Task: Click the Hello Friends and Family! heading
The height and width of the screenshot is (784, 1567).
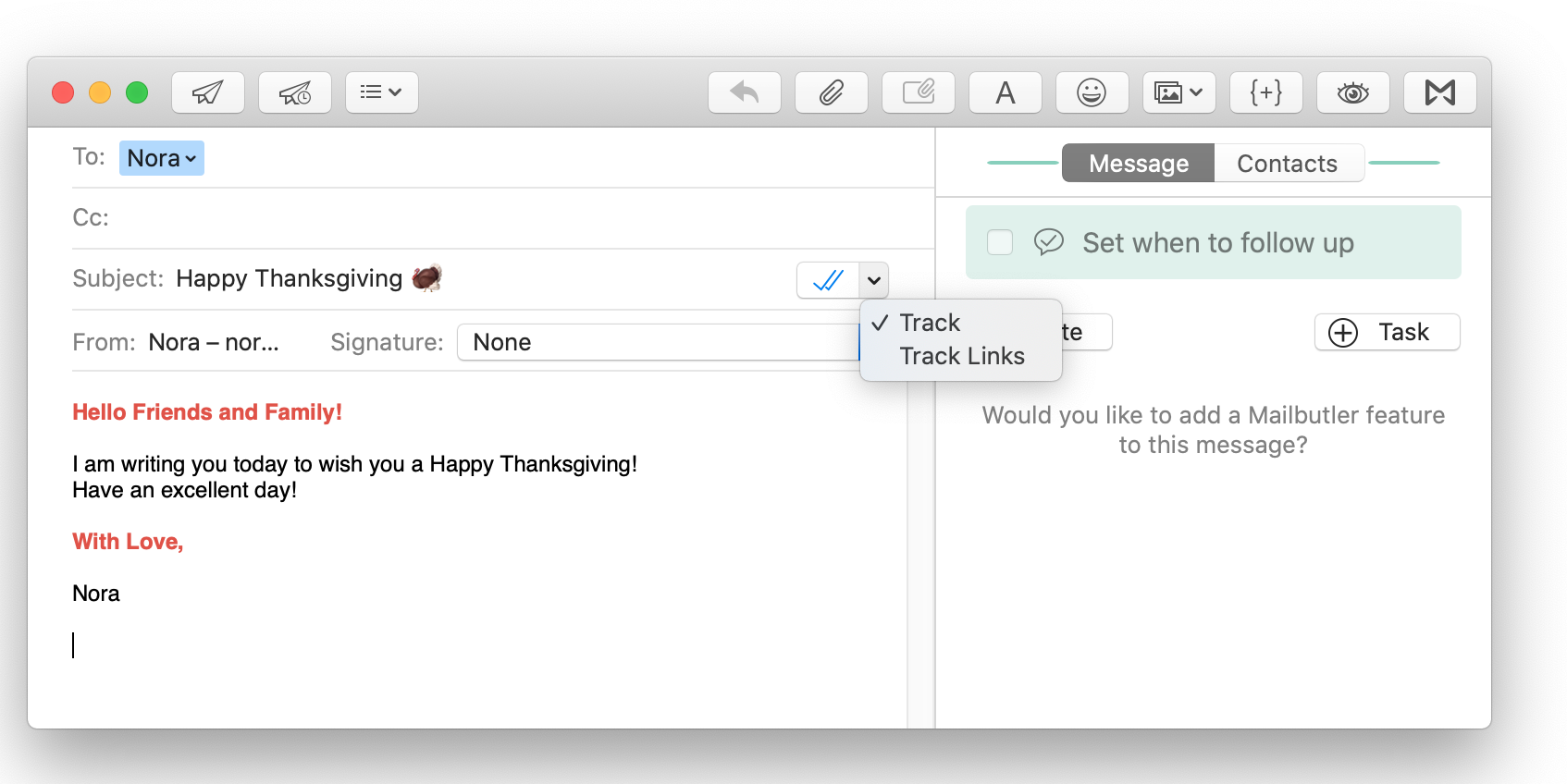Action: tap(207, 412)
